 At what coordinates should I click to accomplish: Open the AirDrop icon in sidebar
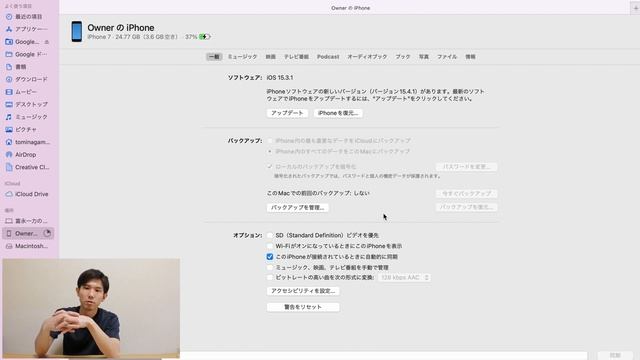tap(9, 155)
